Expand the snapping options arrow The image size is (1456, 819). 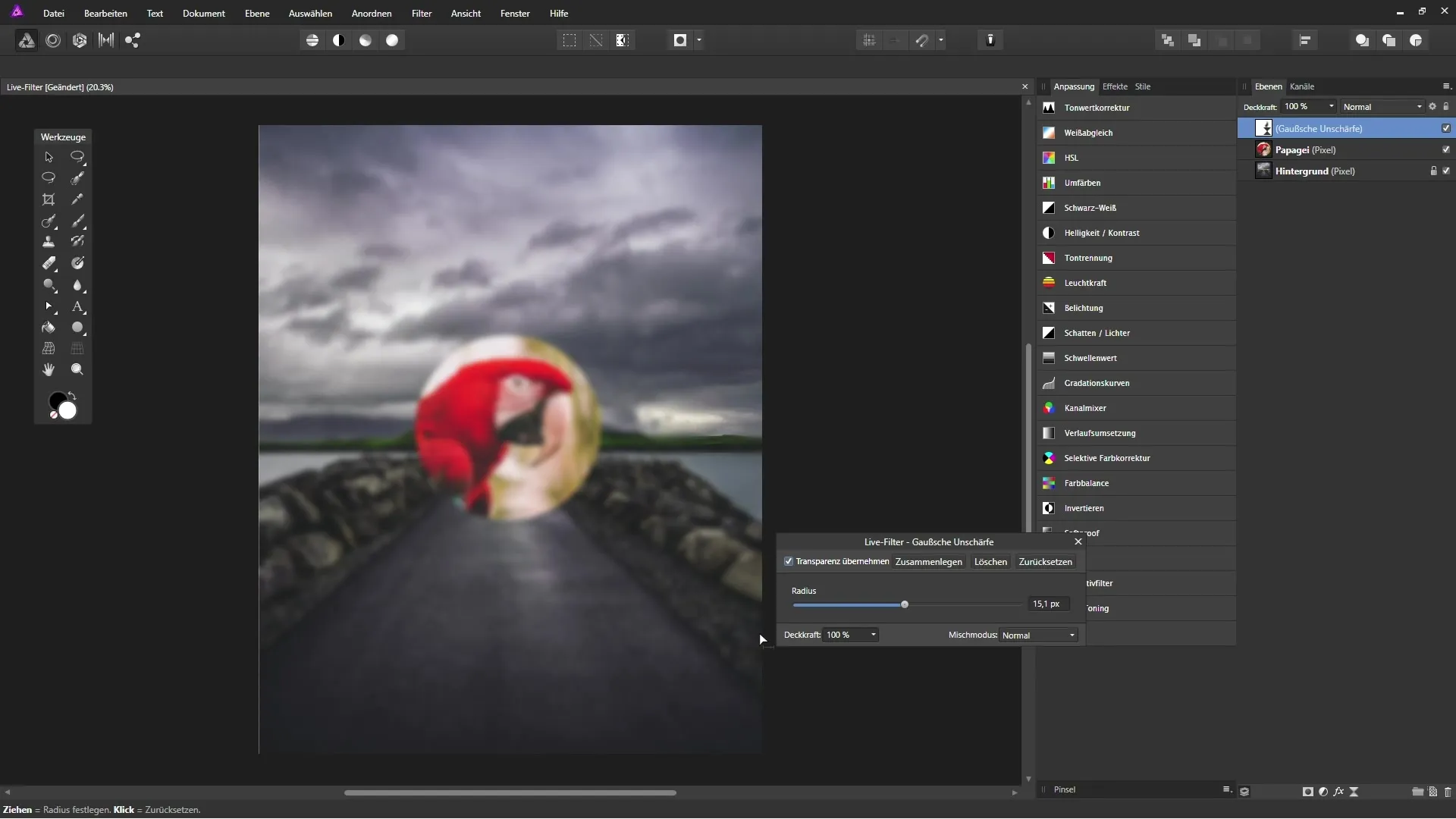940,40
